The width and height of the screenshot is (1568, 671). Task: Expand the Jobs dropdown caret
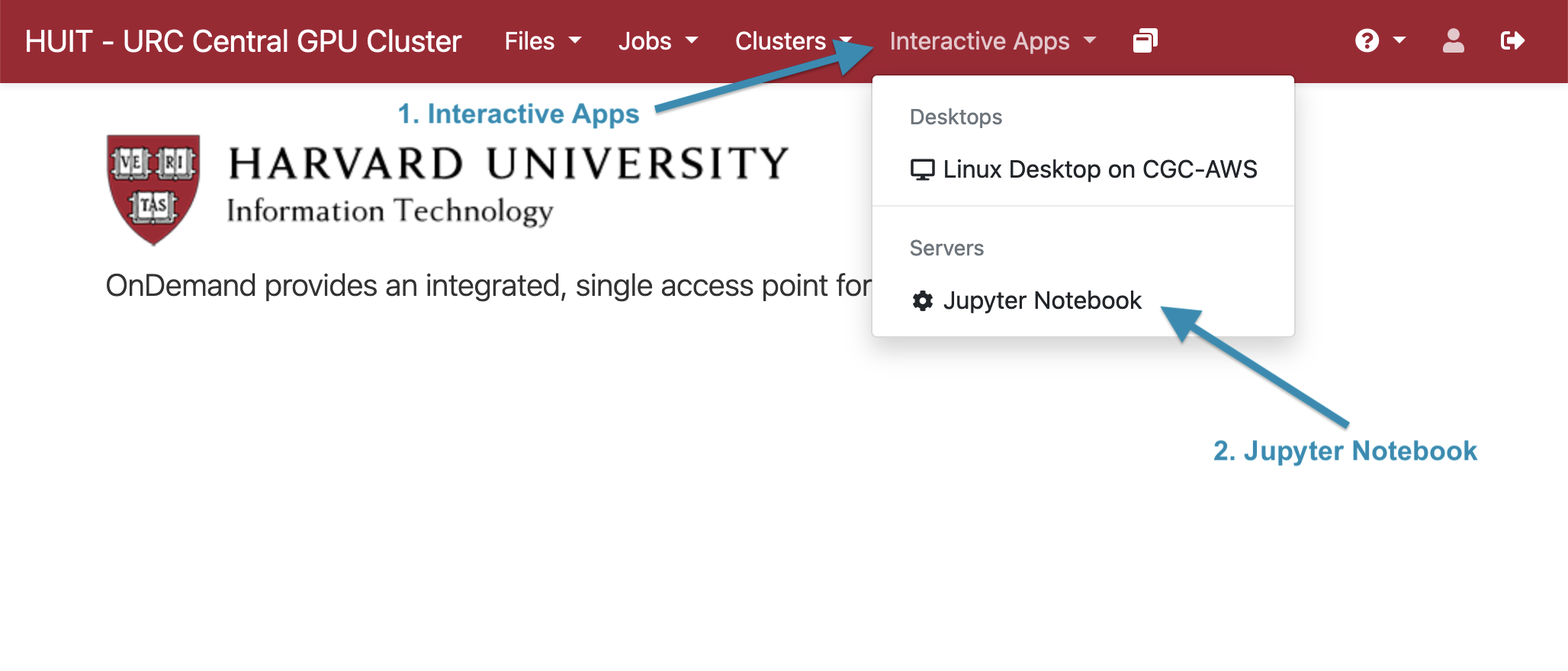click(x=692, y=41)
